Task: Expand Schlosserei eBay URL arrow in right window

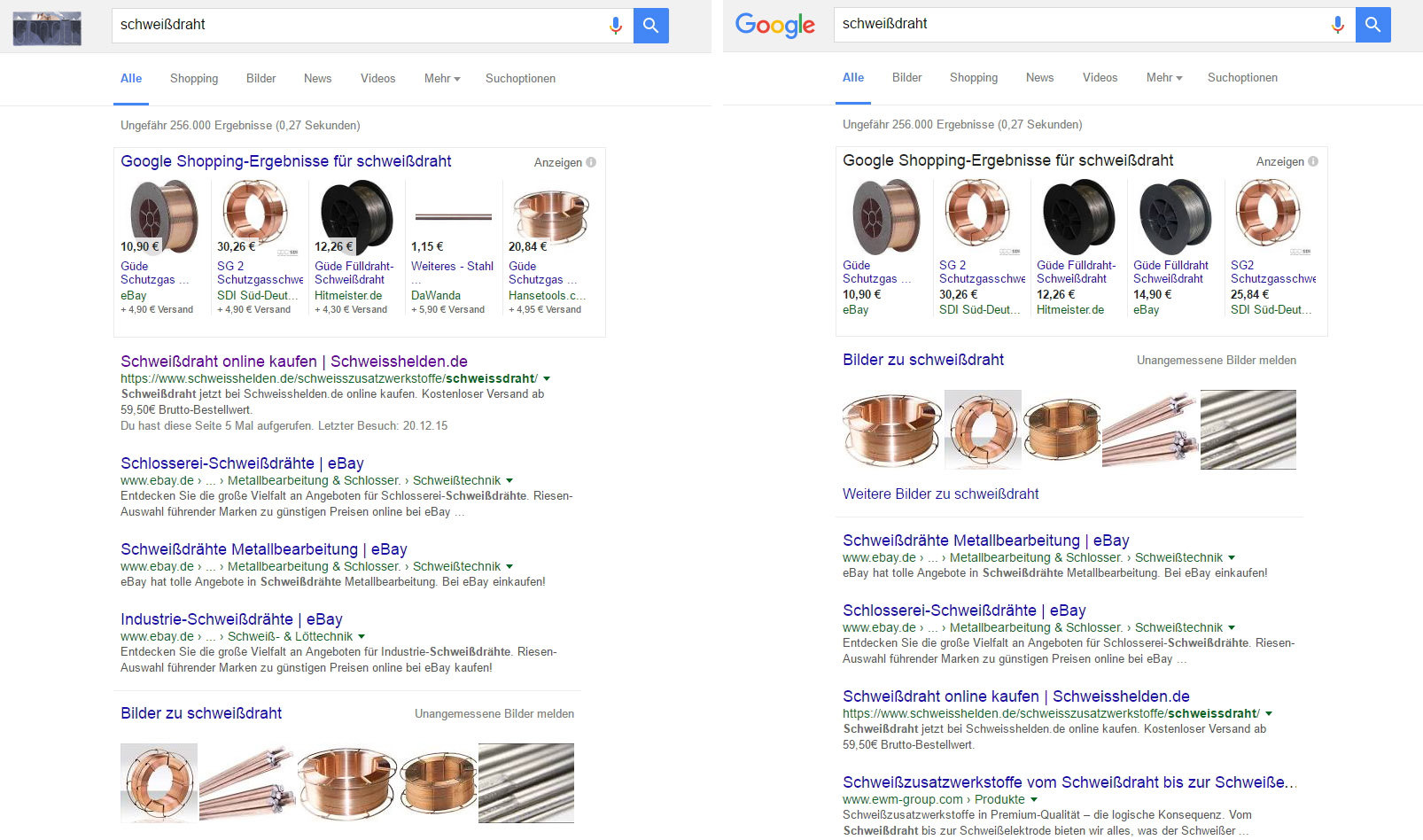Action: coord(1232,628)
